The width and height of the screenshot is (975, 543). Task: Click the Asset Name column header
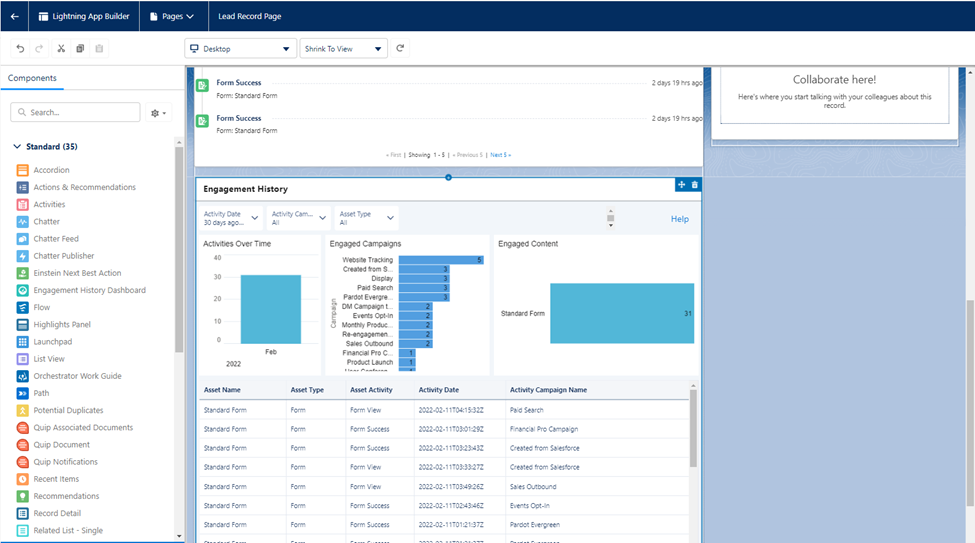(x=222, y=390)
